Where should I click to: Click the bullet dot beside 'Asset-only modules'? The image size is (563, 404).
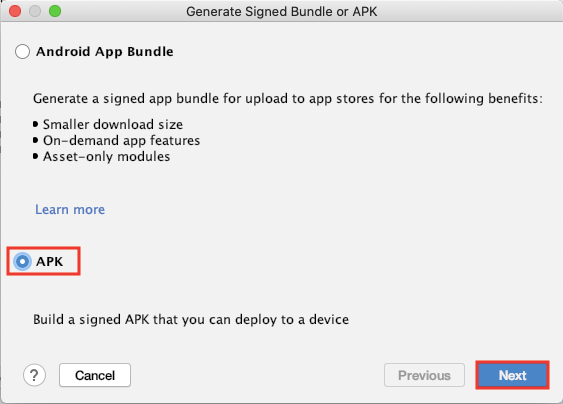pos(35,156)
